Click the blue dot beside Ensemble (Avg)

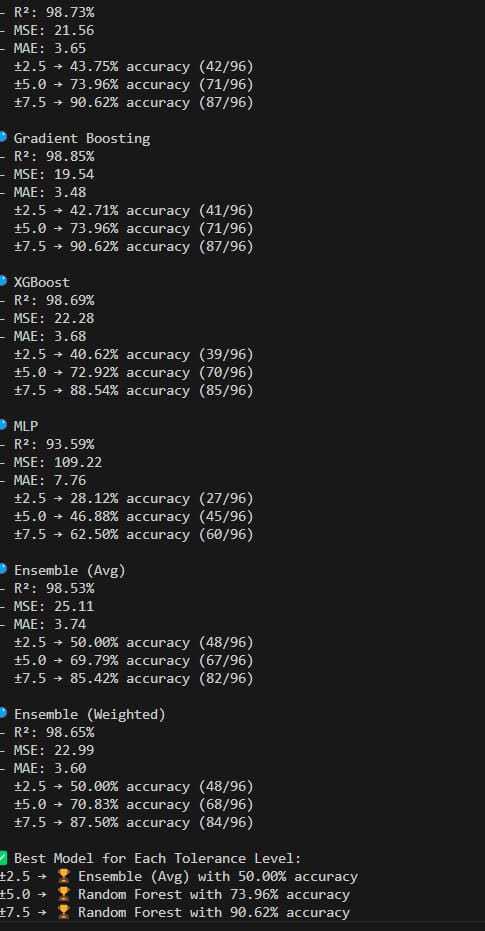coord(2,569)
